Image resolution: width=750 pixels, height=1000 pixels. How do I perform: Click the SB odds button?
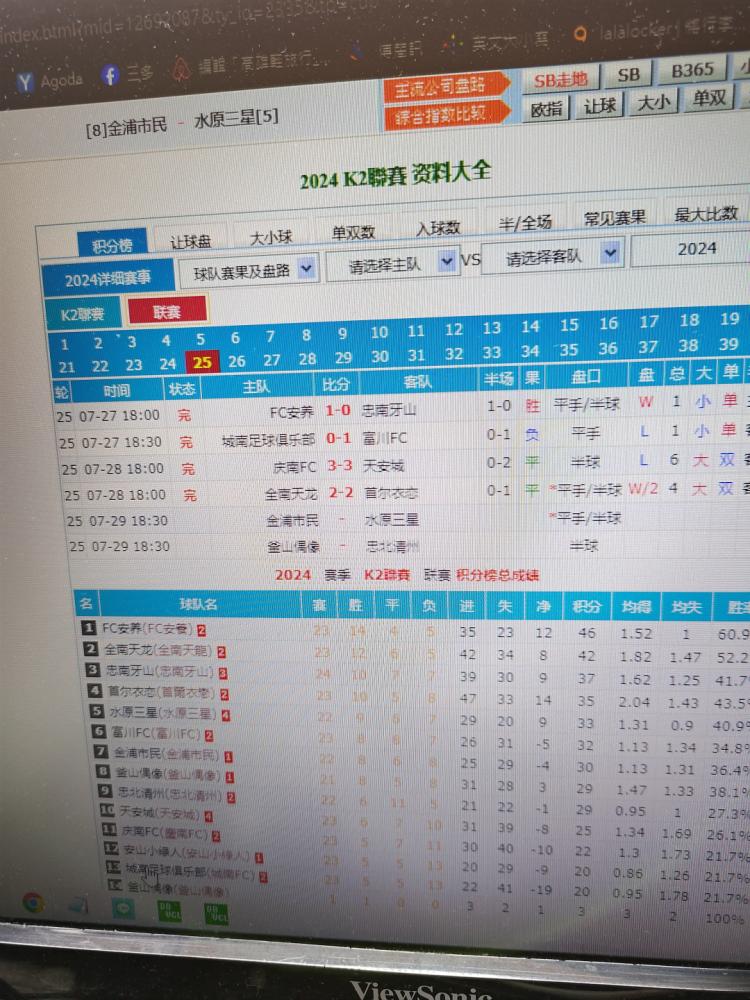click(628, 75)
